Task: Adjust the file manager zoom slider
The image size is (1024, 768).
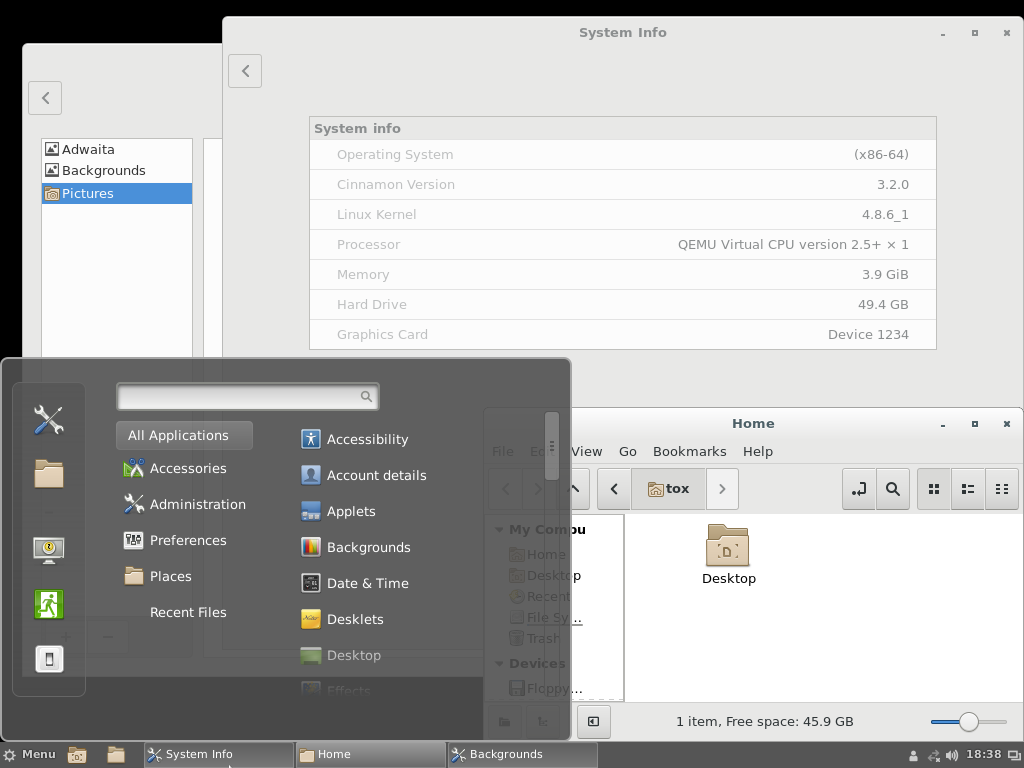Action: [x=968, y=721]
